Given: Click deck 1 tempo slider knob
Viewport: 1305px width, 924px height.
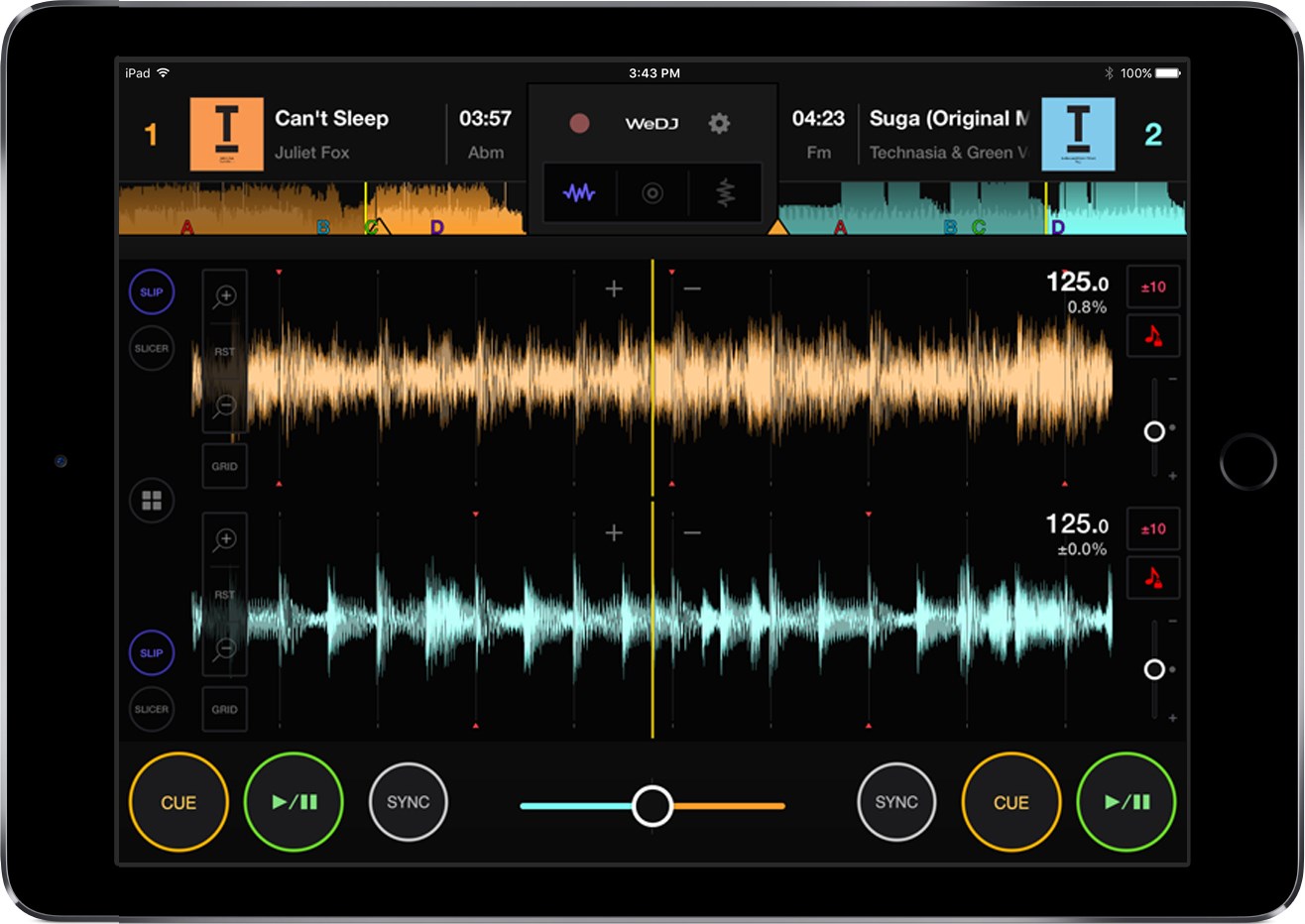Looking at the screenshot, I should point(1154,431).
